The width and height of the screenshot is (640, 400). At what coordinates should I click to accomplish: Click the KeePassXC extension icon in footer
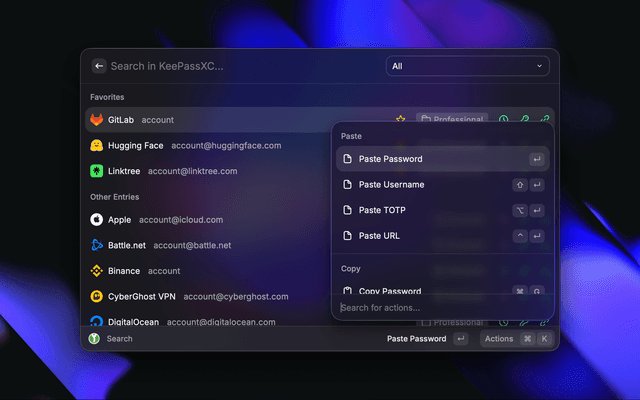pos(93,339)
